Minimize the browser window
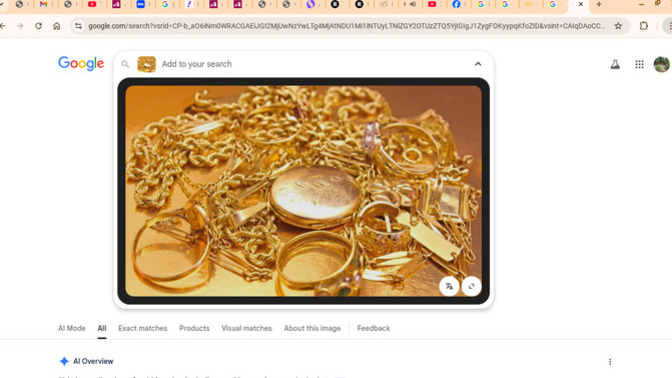The image size is (672, 378). 641,4
